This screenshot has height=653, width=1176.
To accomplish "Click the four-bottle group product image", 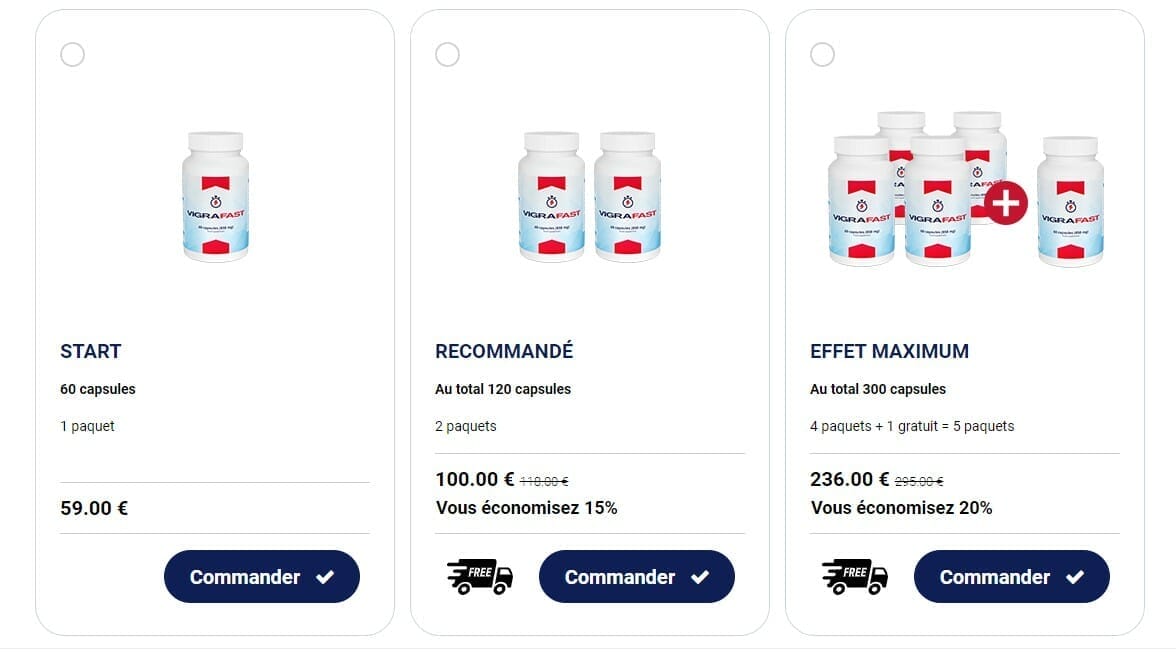I will pos(905,190).
